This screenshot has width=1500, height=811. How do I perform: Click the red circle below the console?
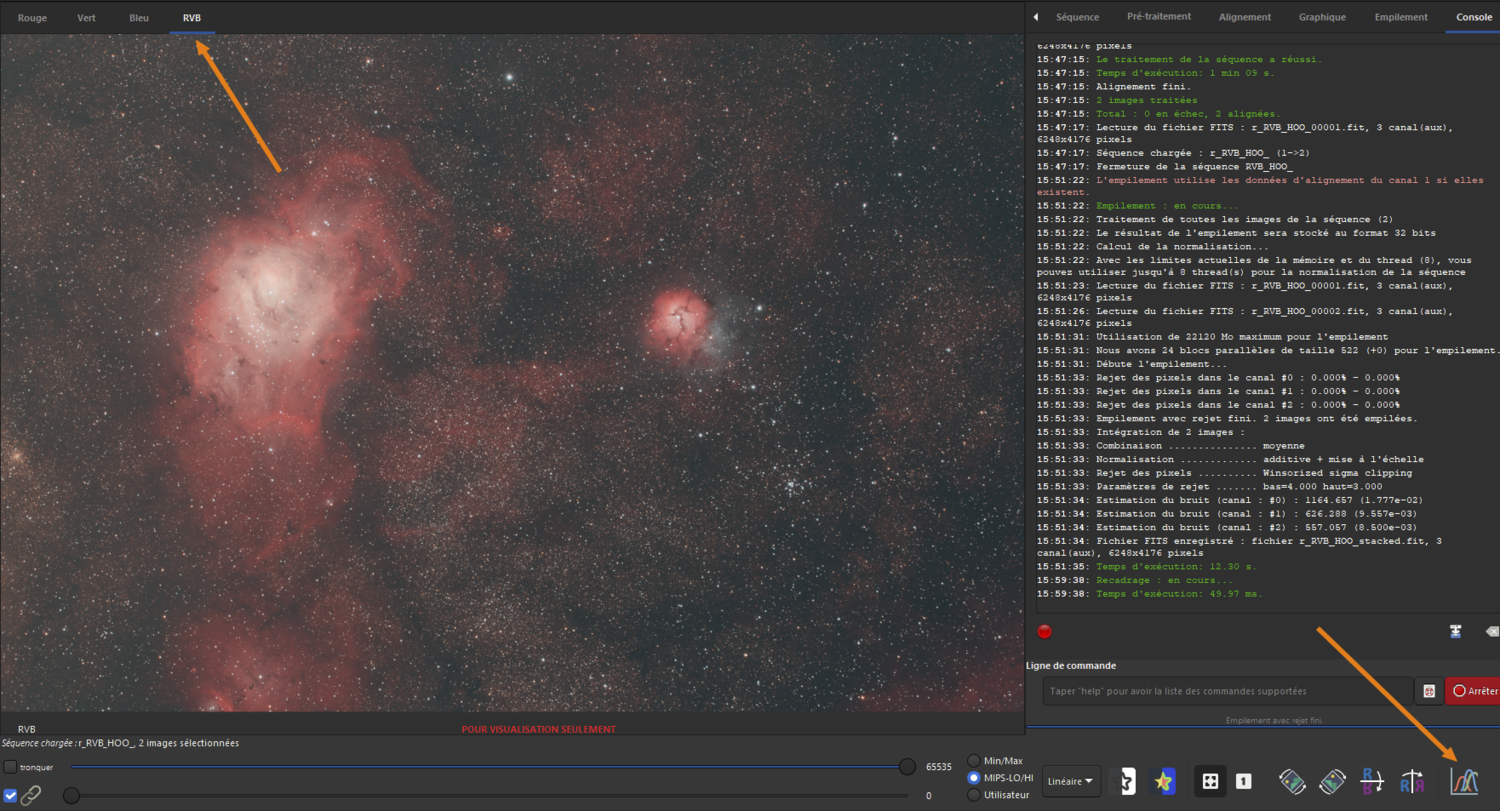[x=1044, y=632]
